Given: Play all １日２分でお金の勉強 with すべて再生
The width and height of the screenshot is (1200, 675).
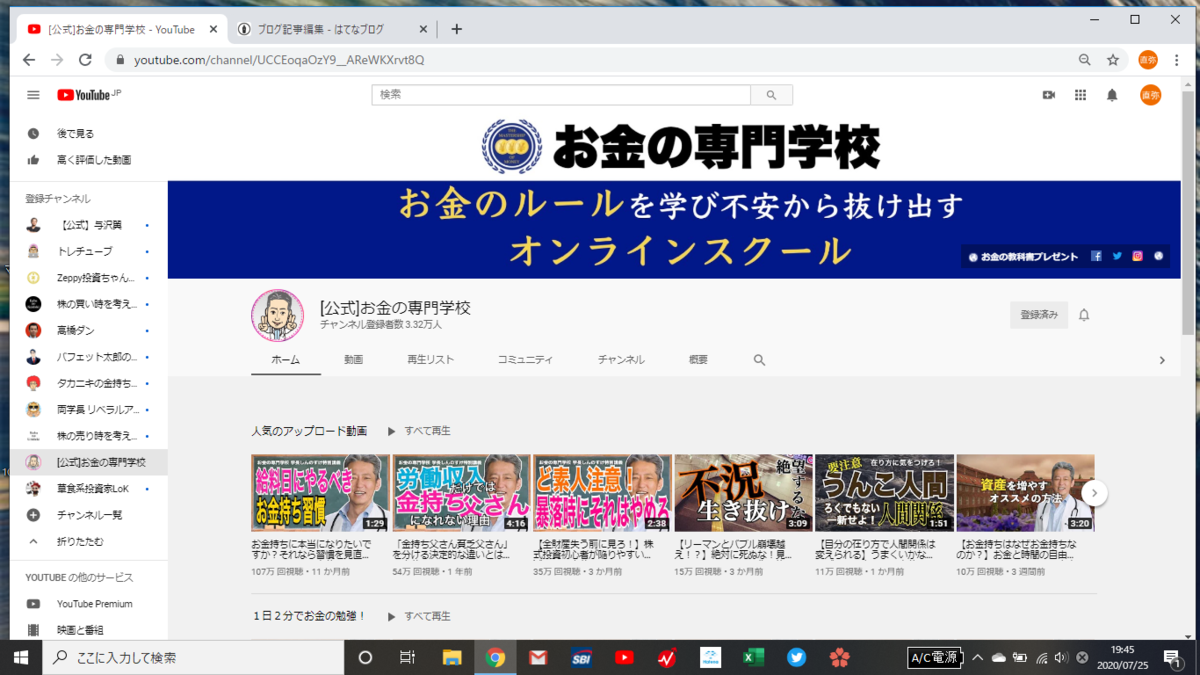Looking at the screenshot, I should tap(419, 617).
